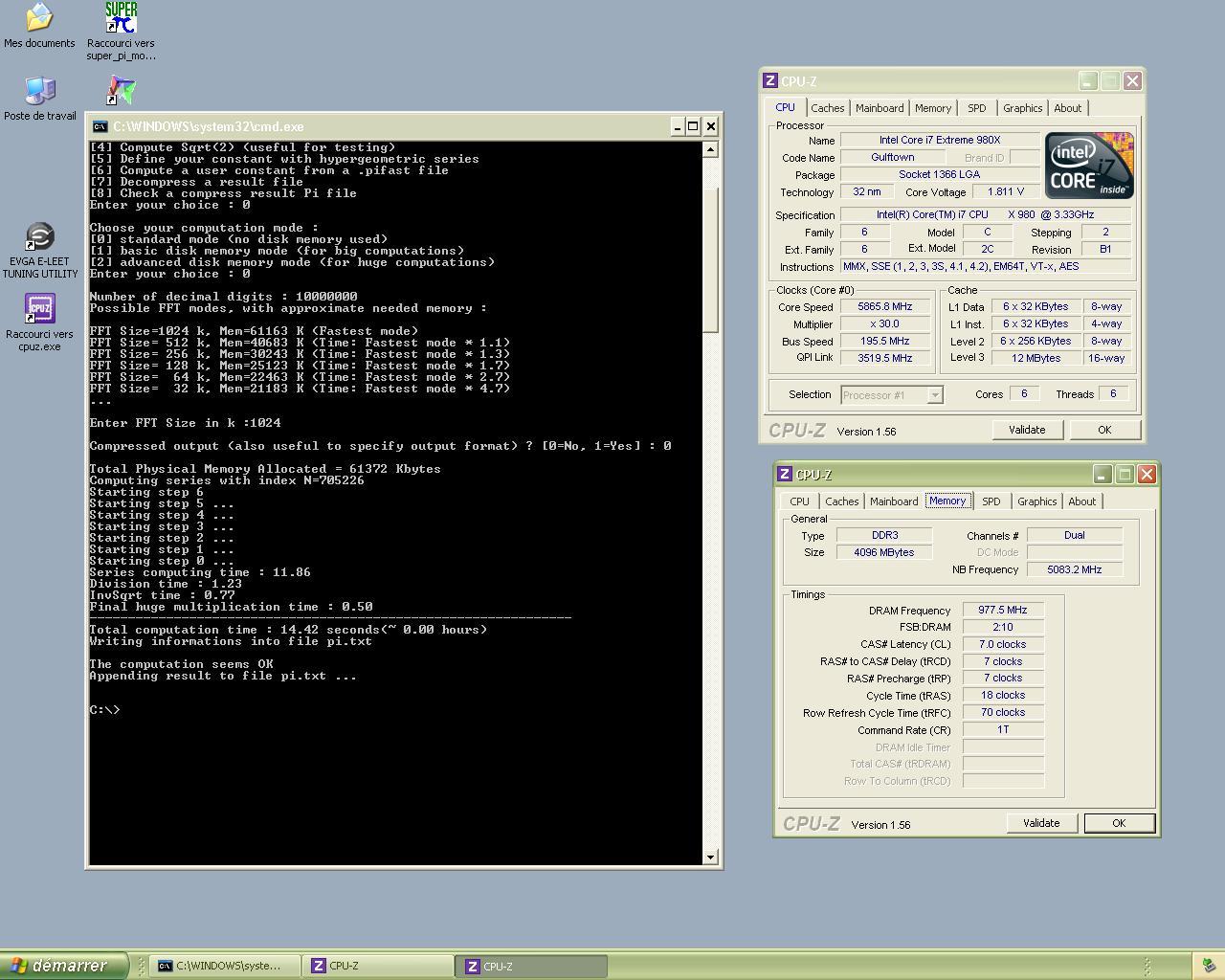Click the memory Size value 4096 MBytes
This screenshot has height=980, width=1225.
[x=884, y=552]
